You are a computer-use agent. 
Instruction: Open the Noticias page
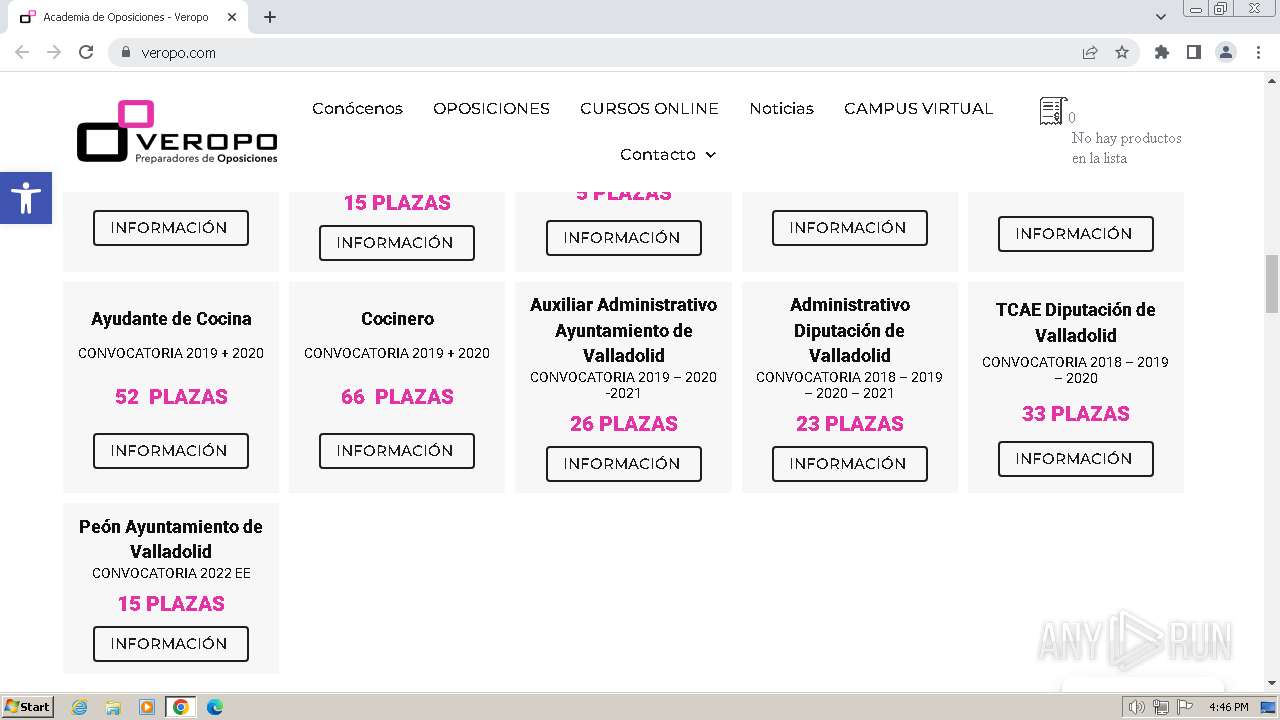click(781, 108)
